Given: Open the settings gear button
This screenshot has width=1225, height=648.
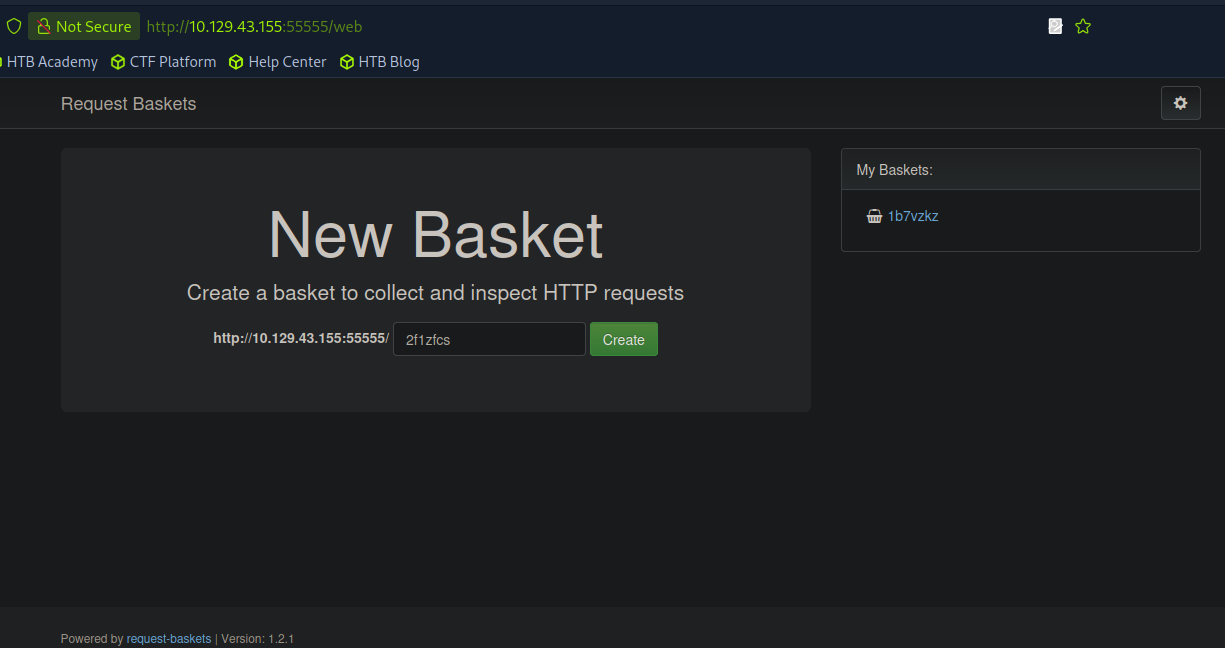Looking at the screenshot, I should pos(1180,103).
